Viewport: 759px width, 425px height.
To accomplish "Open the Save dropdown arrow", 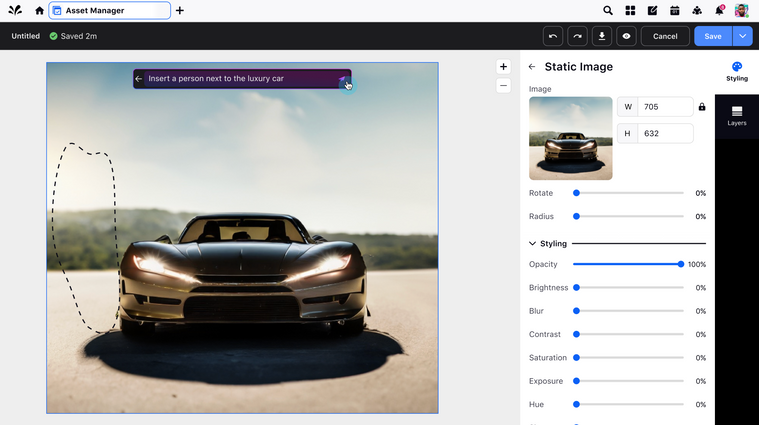I will [x=743, y=36].
